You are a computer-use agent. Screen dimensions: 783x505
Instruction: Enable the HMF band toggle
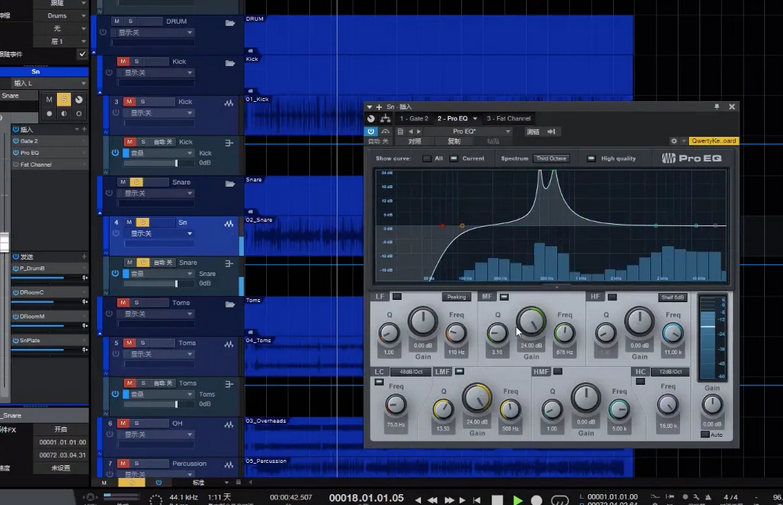[x=558, y=372]
